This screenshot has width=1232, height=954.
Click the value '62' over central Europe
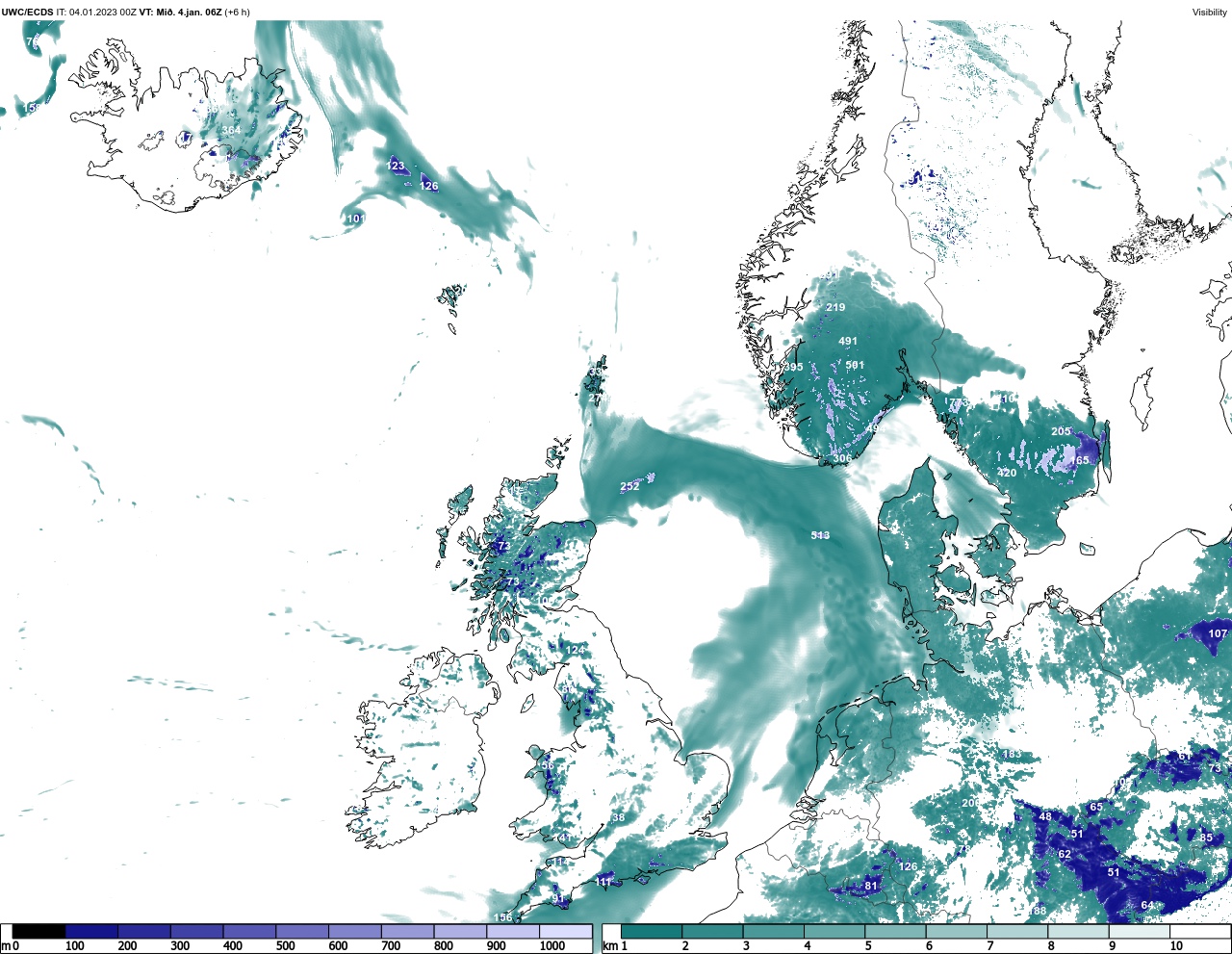coord(1065,854)
